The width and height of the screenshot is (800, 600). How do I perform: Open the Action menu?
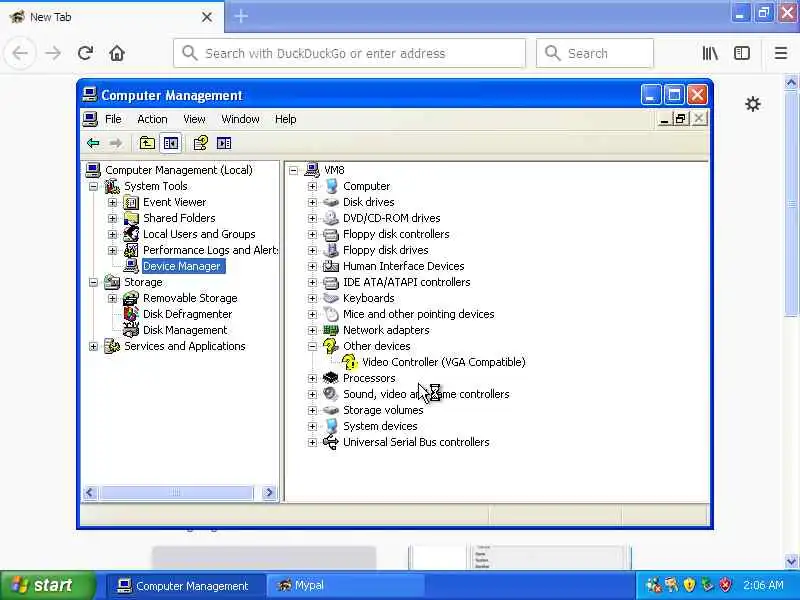point(152,119)
